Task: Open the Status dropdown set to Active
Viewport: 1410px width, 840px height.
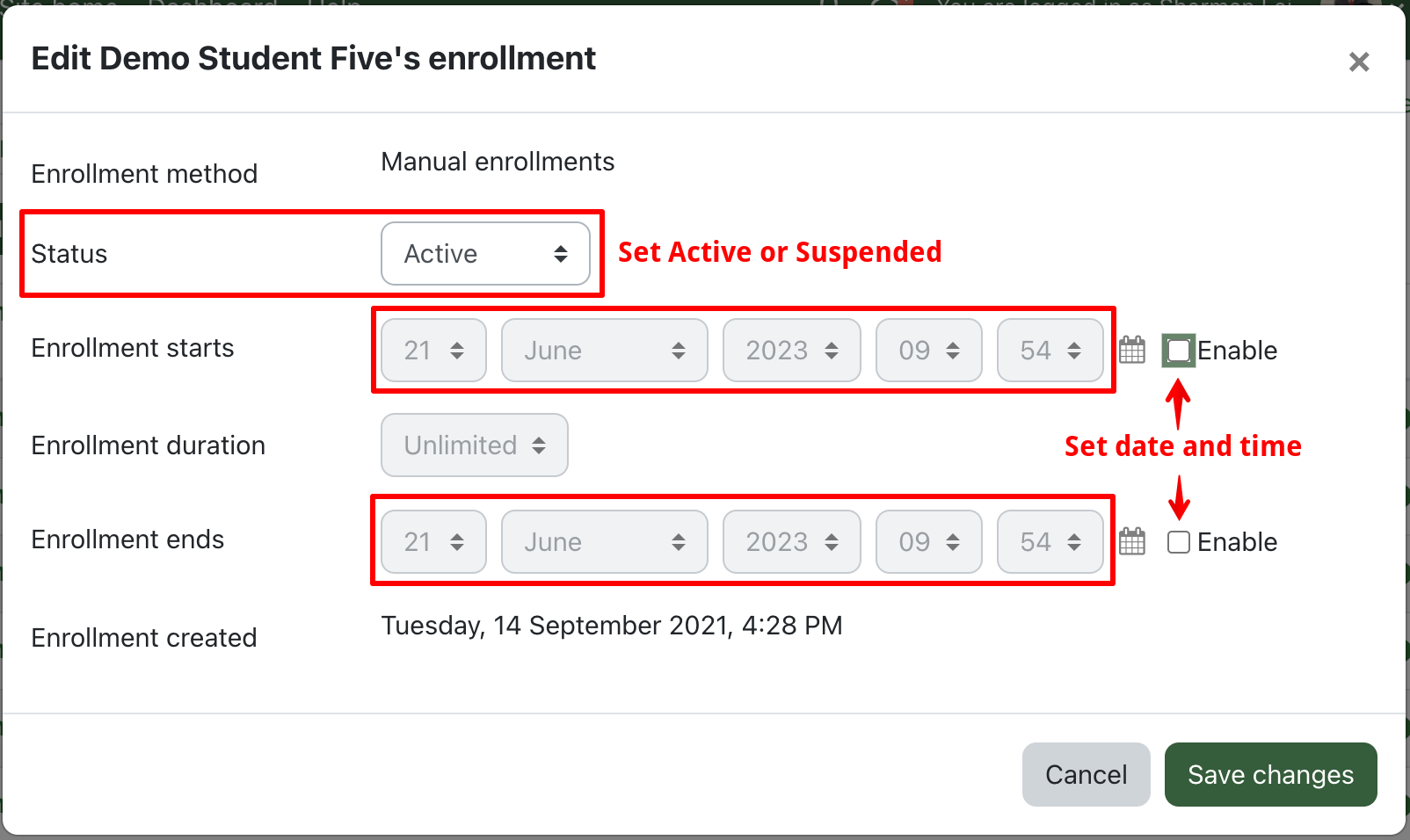Action: [485, 254]
